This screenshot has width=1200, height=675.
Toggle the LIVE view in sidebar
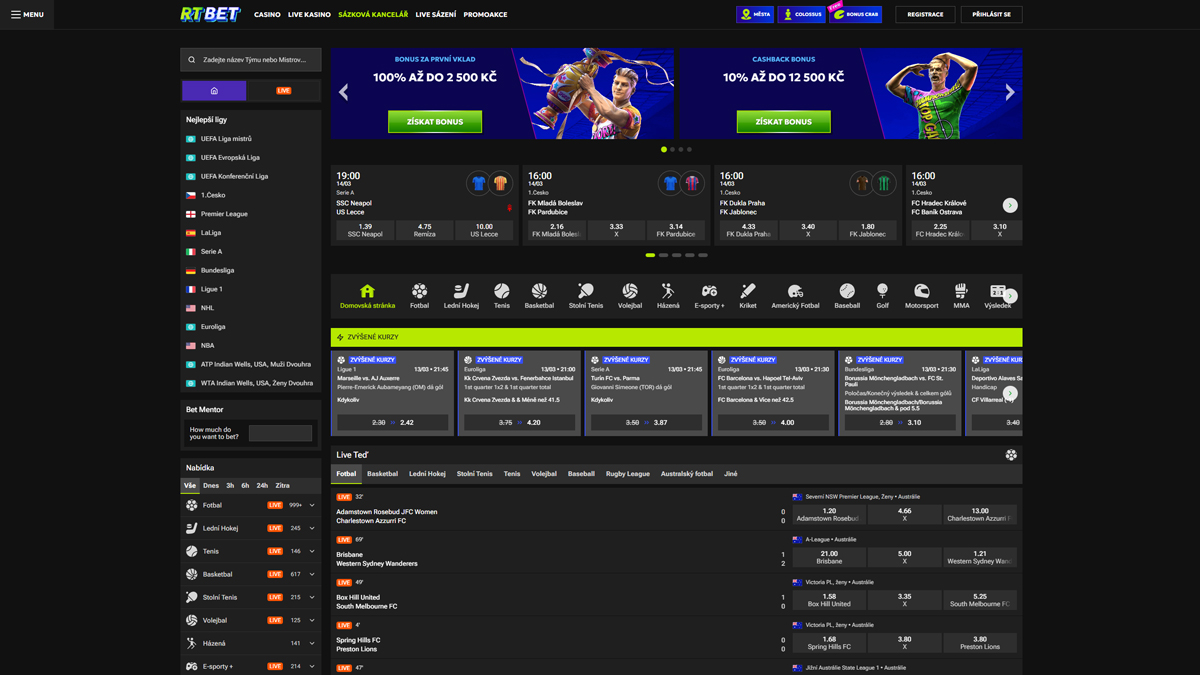click(x=284, y=91)
